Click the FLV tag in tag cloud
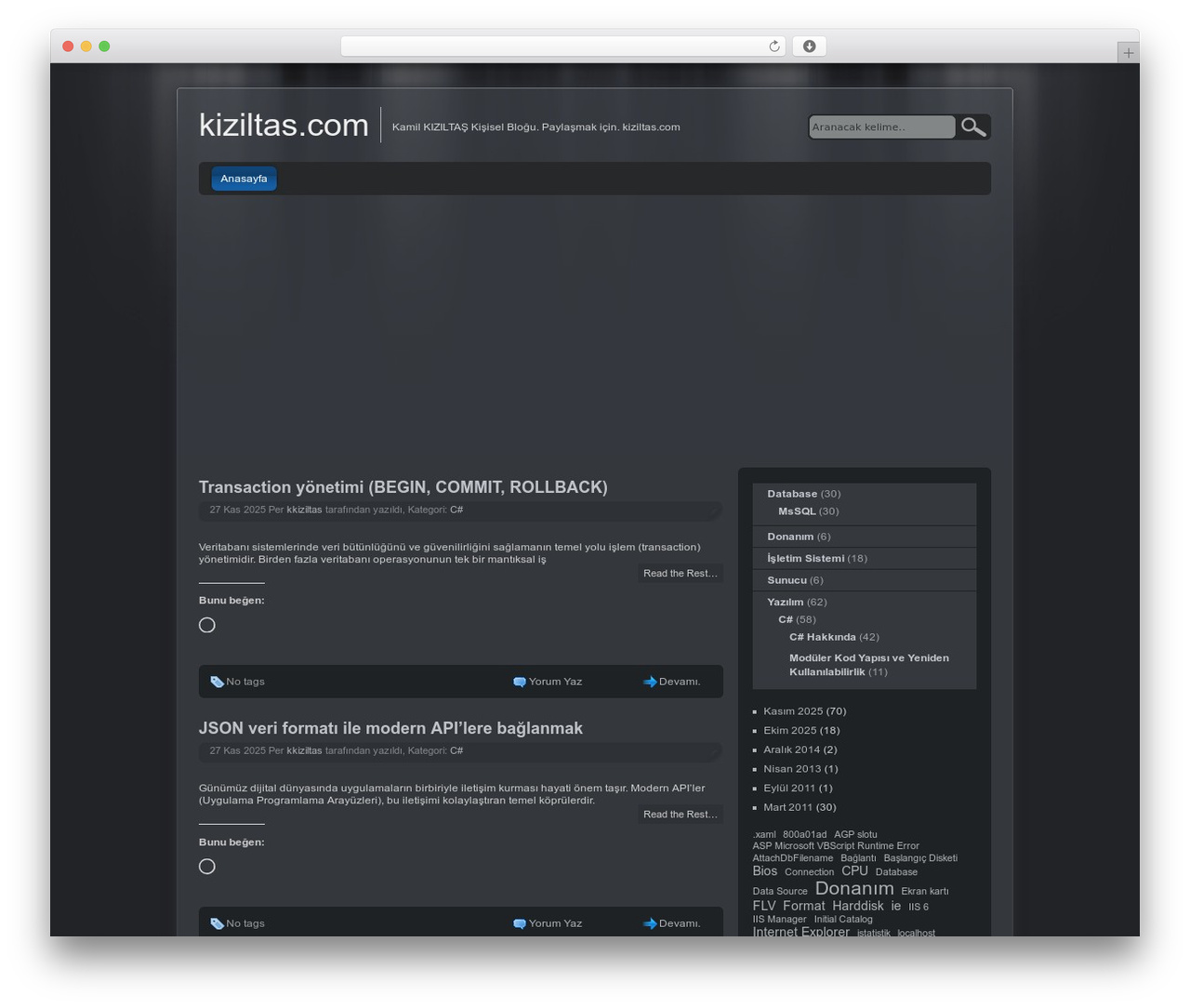 764,906
